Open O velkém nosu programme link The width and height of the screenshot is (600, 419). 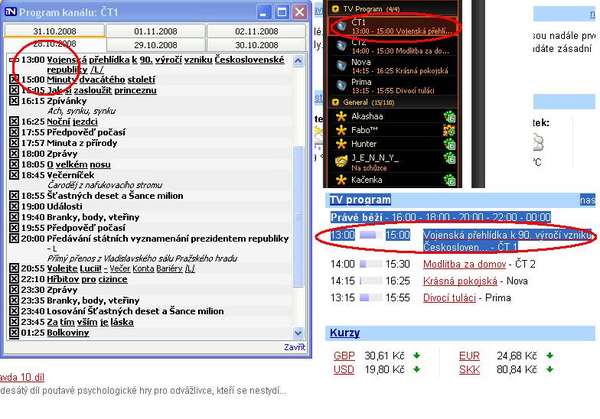pos(78,165)
